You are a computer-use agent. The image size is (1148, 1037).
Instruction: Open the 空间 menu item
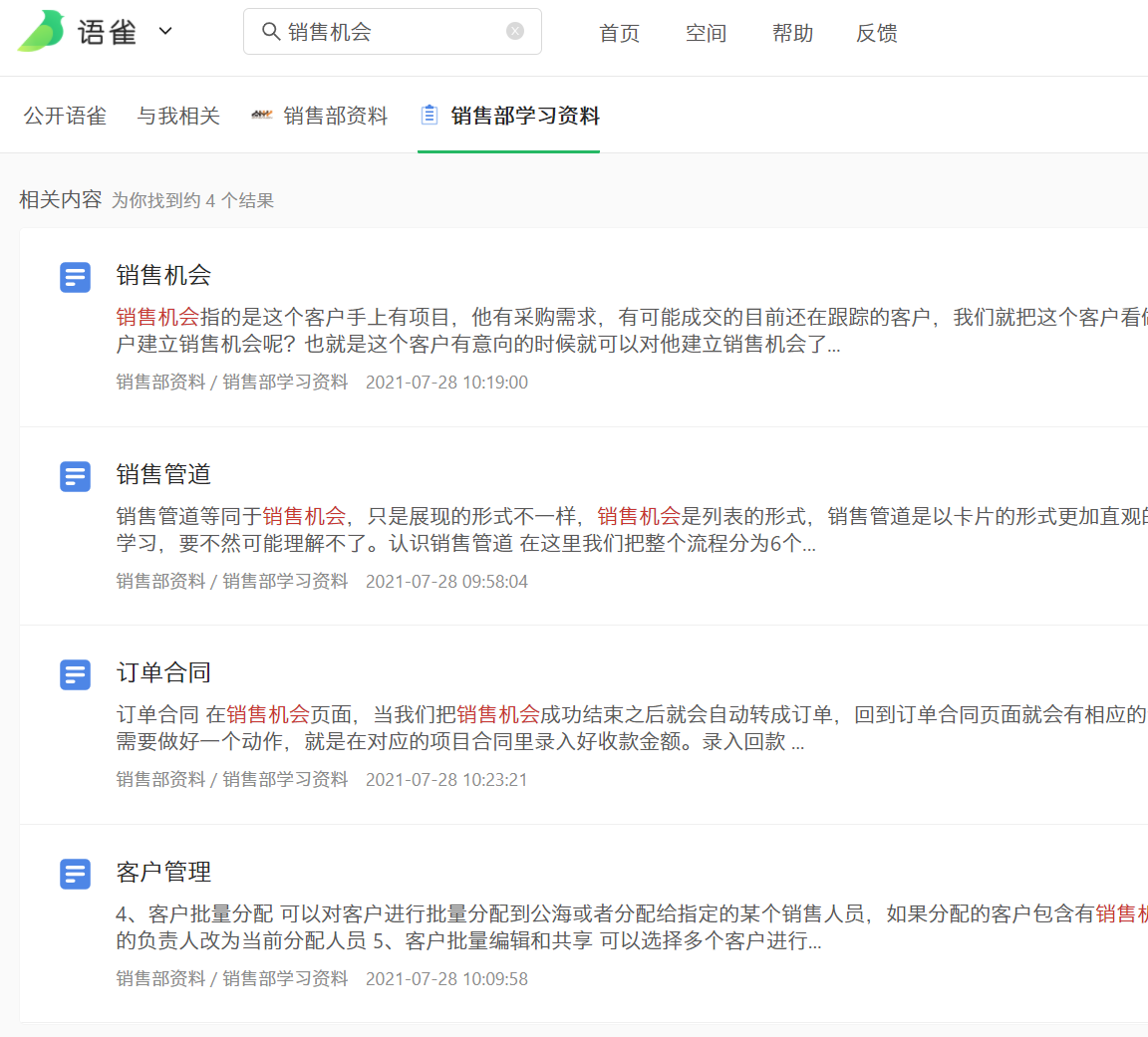(x=705, y=32)
